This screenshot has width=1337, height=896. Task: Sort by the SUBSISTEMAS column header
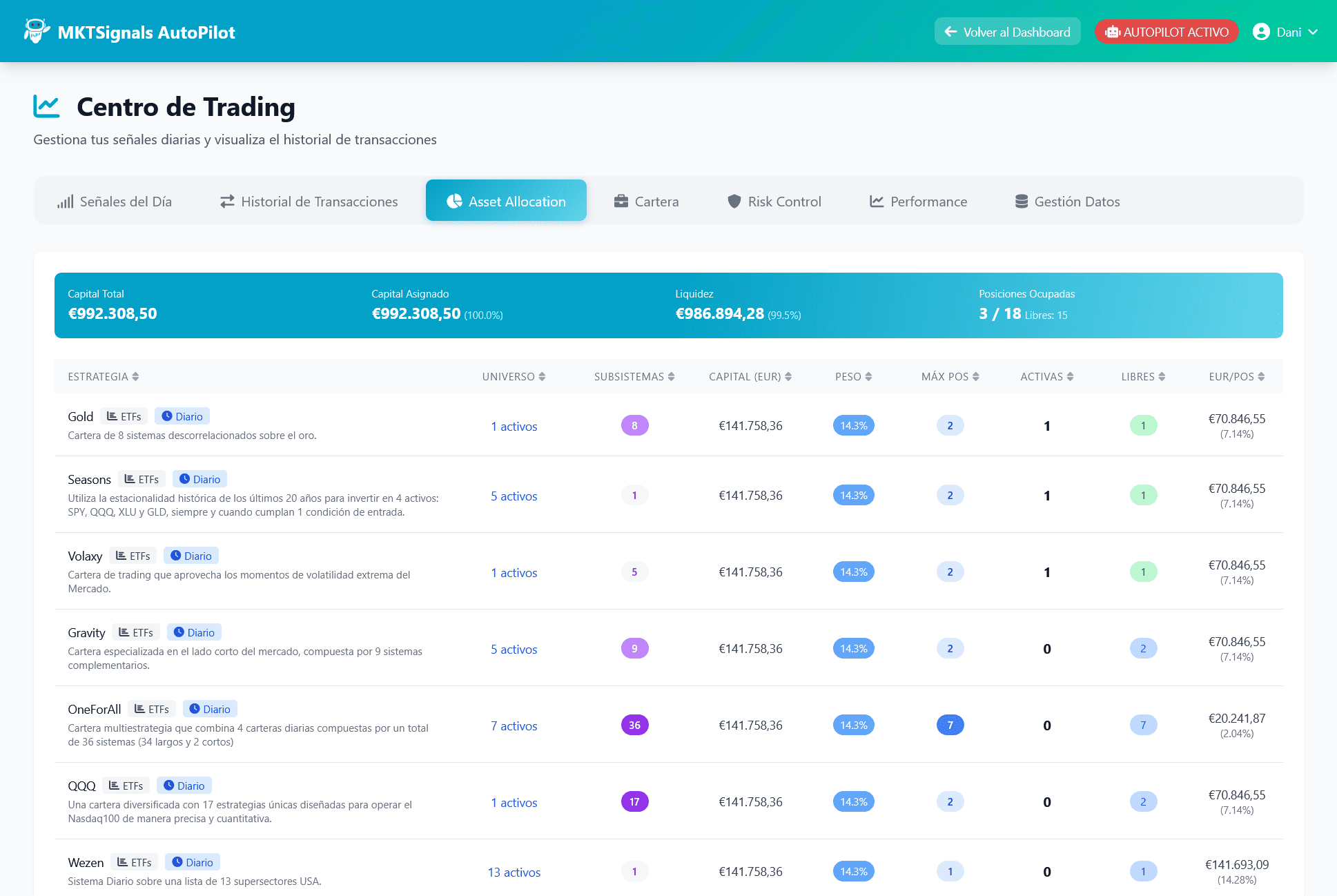[x=634, y=376]
